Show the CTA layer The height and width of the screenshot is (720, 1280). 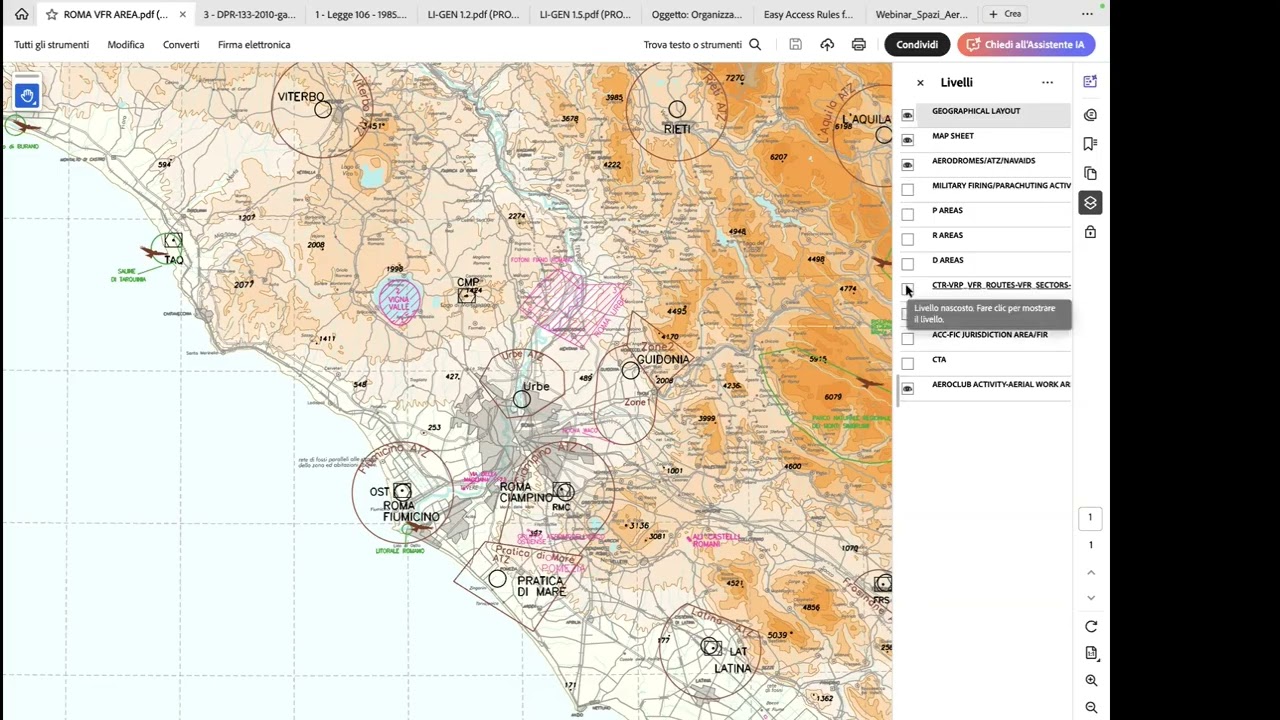(908, 364)
